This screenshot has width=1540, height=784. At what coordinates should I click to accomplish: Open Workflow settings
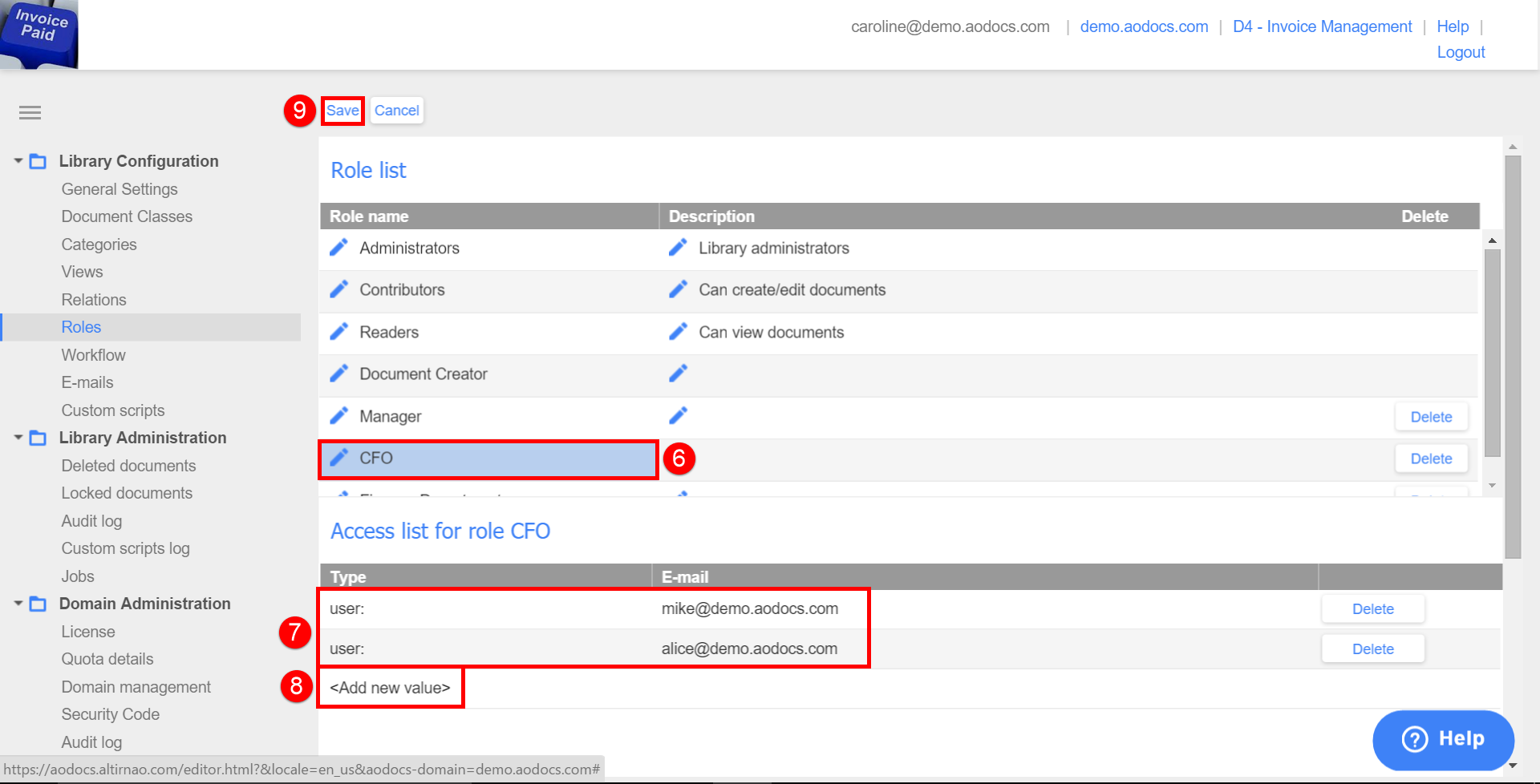pos(93,355)
